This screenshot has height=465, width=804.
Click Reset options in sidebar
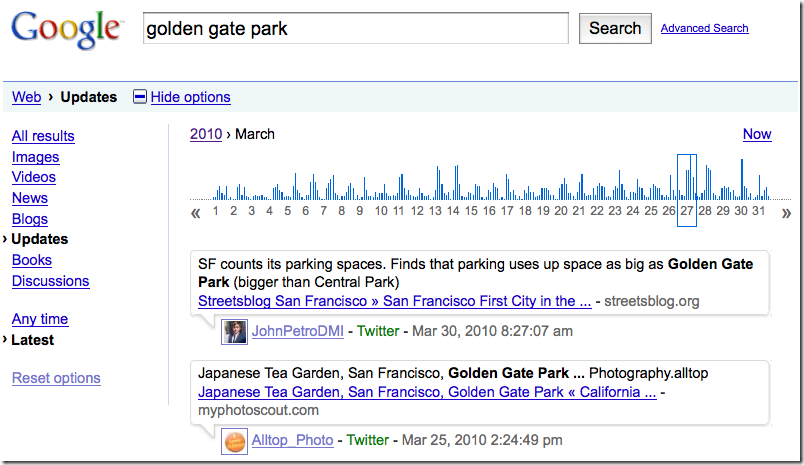[56, 378]
